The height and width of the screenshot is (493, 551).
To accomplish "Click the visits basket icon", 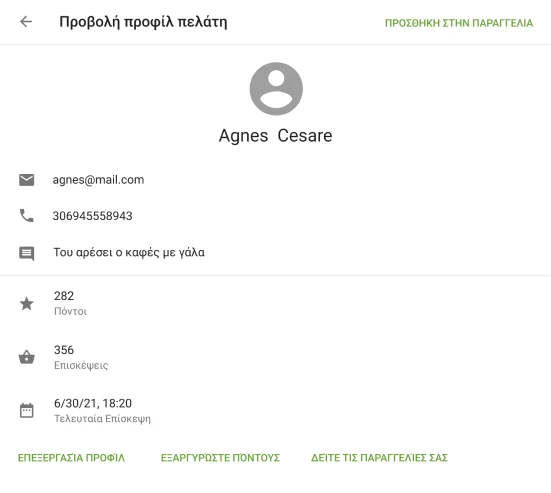I will click(26, 357).
